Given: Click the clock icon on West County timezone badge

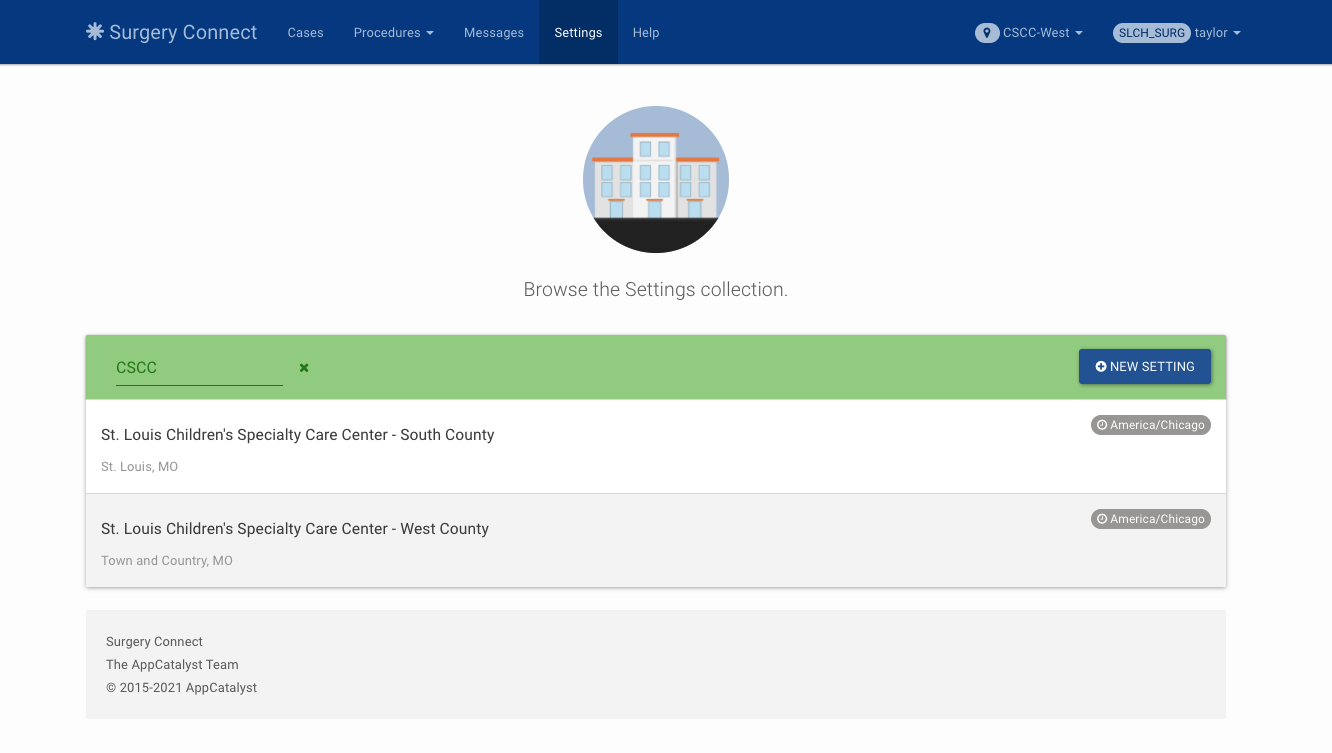Looking at the screenshot, I should point(1101,518).
